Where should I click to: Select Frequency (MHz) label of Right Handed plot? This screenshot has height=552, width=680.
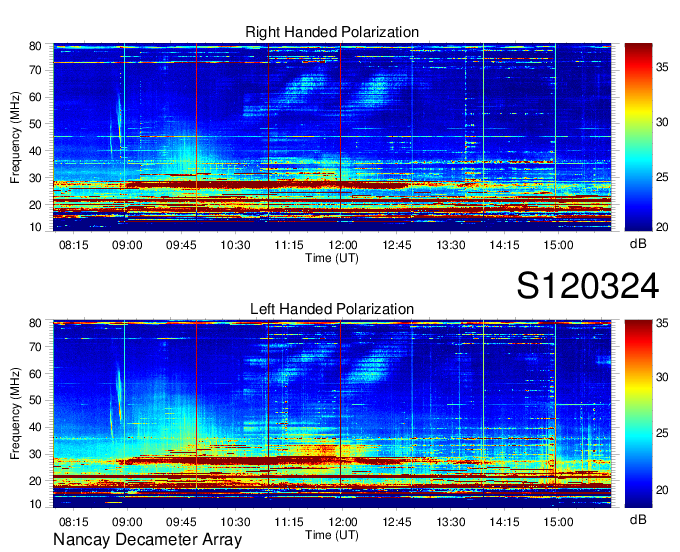[x=15, y=137]
